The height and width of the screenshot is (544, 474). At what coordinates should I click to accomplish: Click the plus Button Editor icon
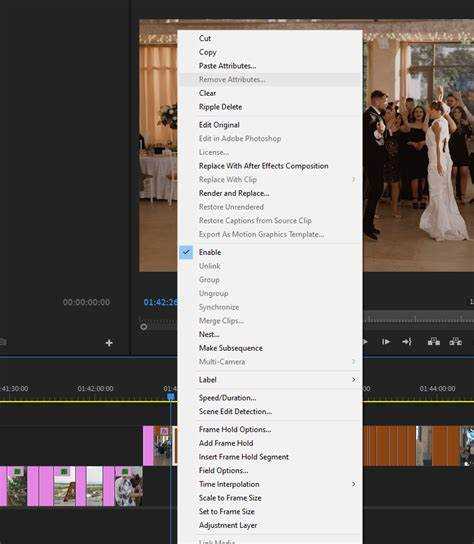coord(109,343)
